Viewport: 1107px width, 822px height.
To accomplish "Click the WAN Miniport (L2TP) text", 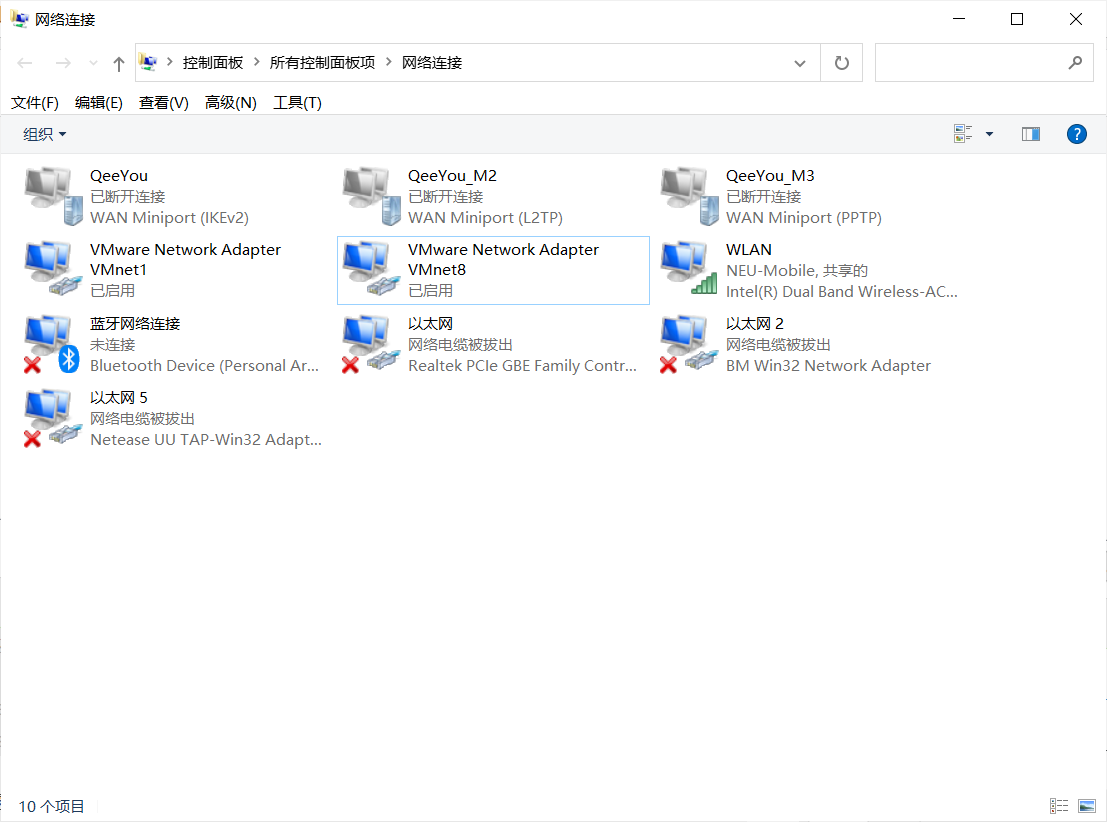I will click(485, 218).
